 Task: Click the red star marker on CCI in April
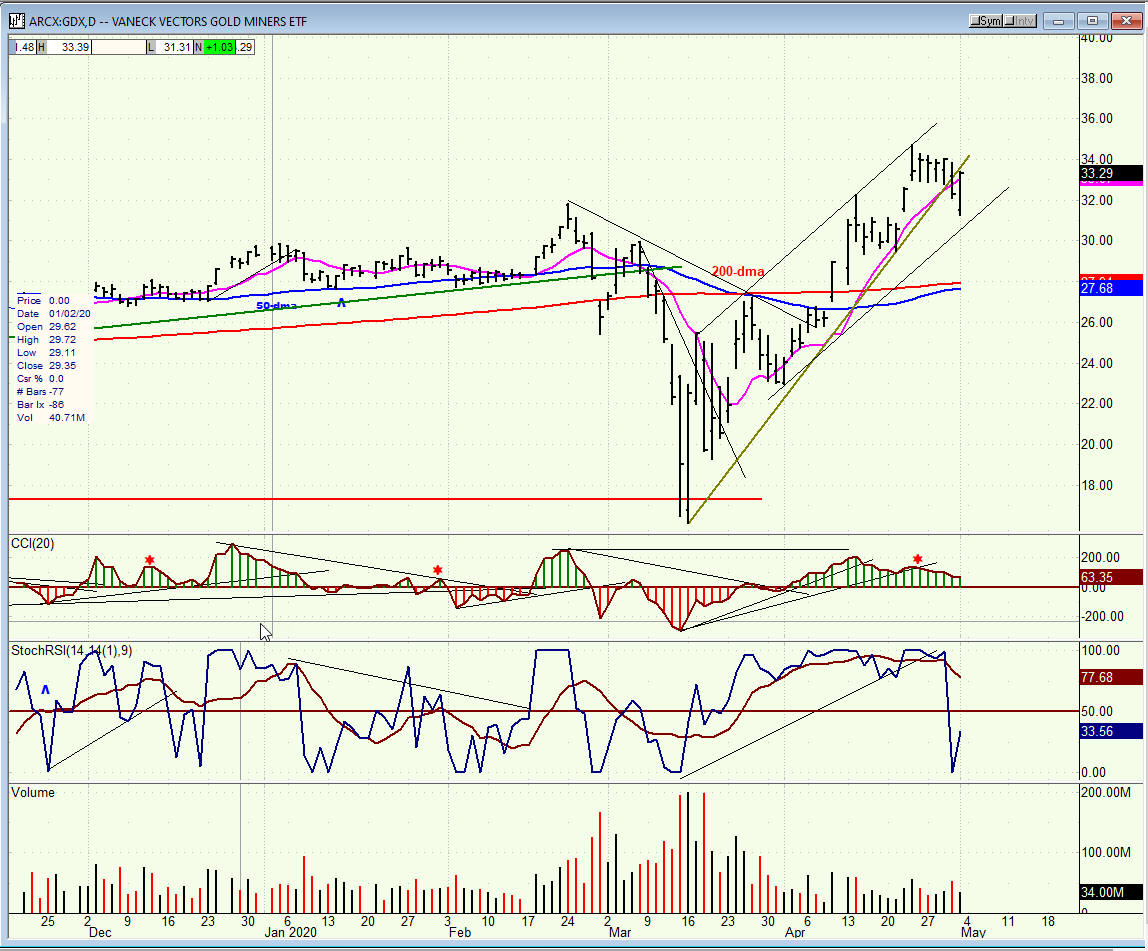coord(917,559)
